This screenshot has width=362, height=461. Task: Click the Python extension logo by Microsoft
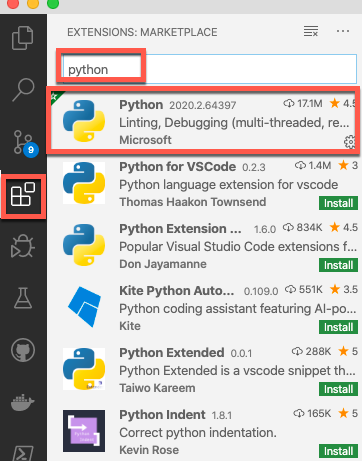pyautogui.click(x=84, y=121)
